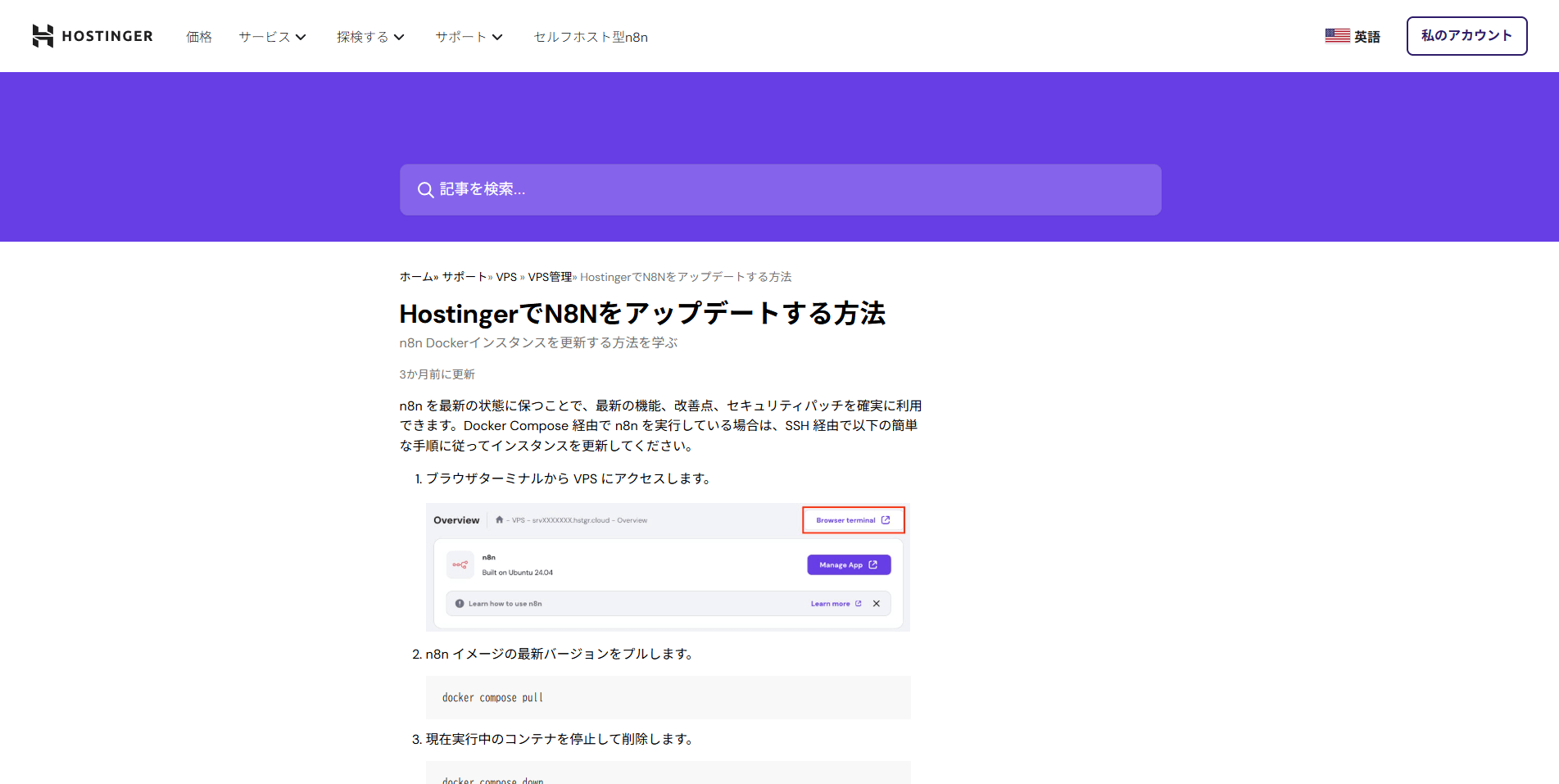Image resolution: width=1559 pixels, height=784 pixels.
Task: Close the Learn how to use n8n banner
Action: coord(877,604)
